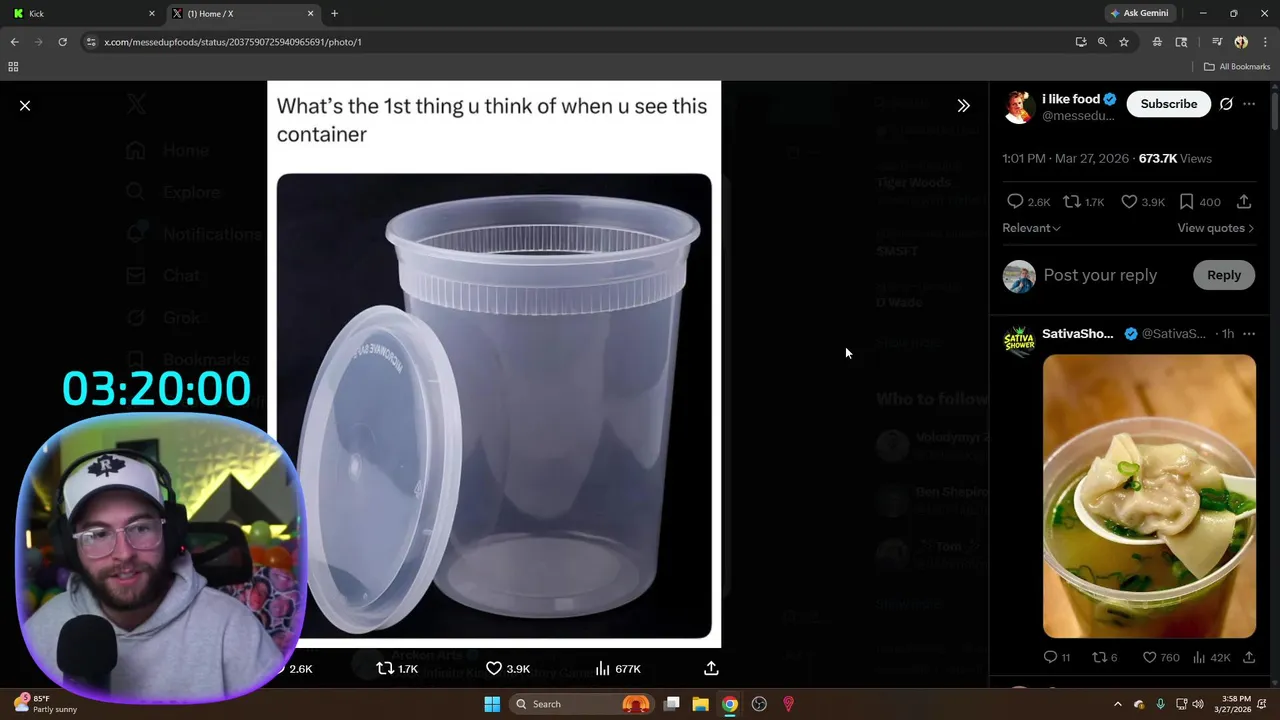Share SativaShower's reply

click(1249, 657)
